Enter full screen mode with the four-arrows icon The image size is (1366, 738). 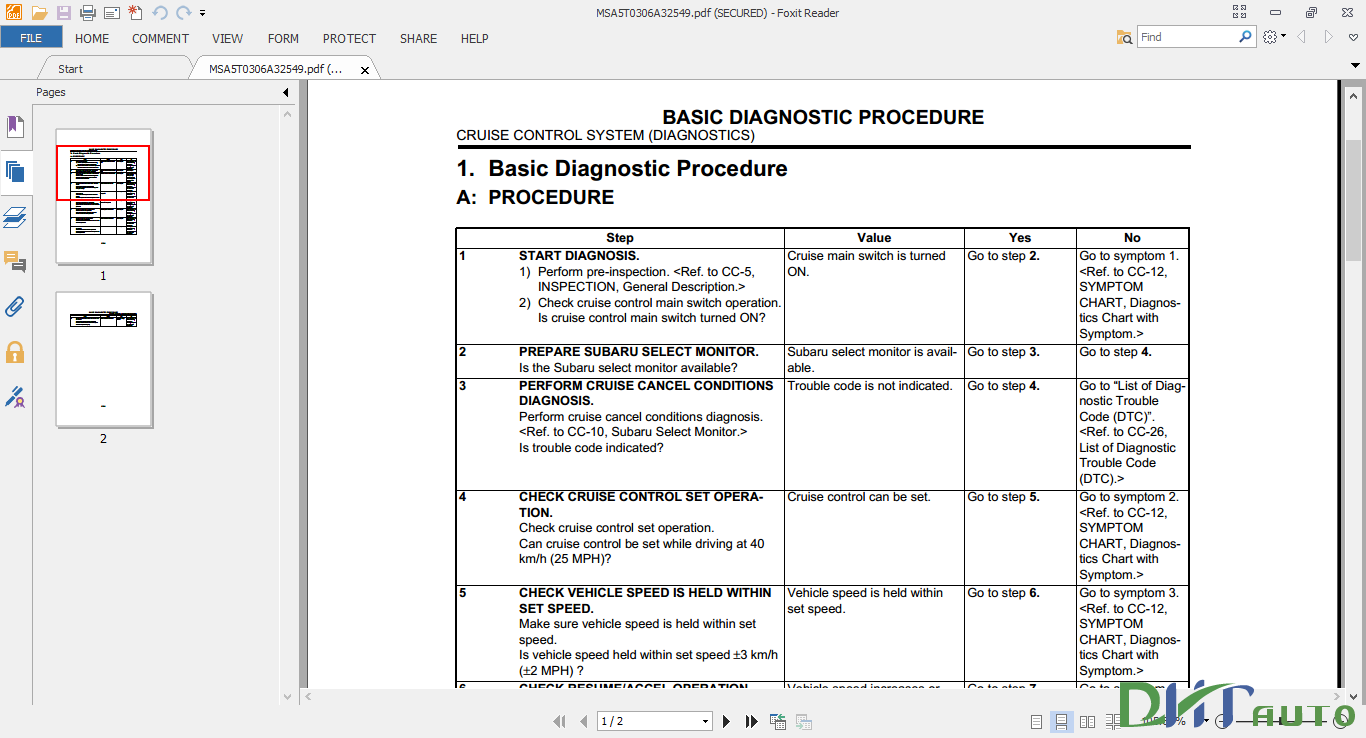click(x=1240, y=13)
